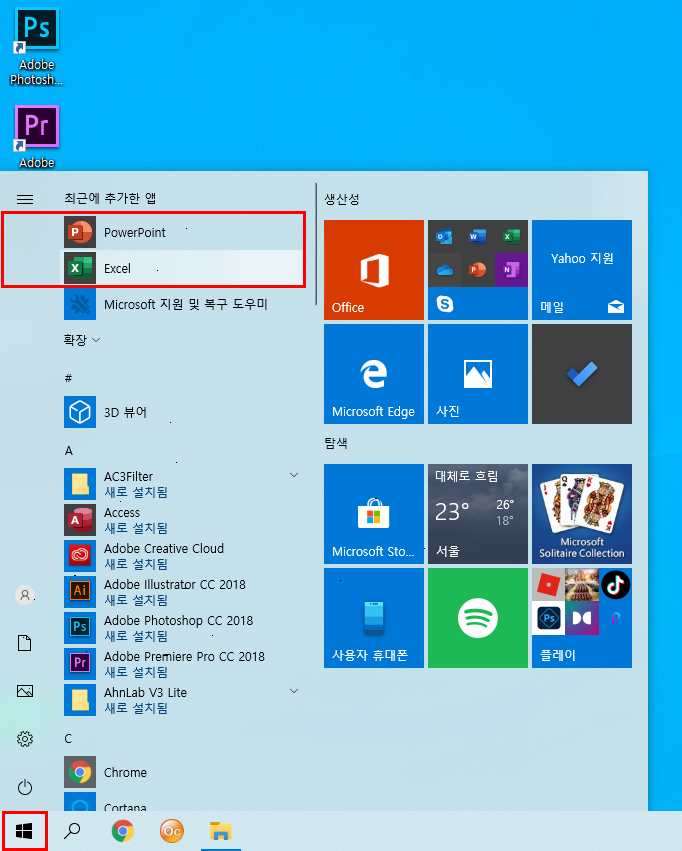682x851 pixels.
Task: Open Documents from the Start sidebar
Action: click(25, 643)
